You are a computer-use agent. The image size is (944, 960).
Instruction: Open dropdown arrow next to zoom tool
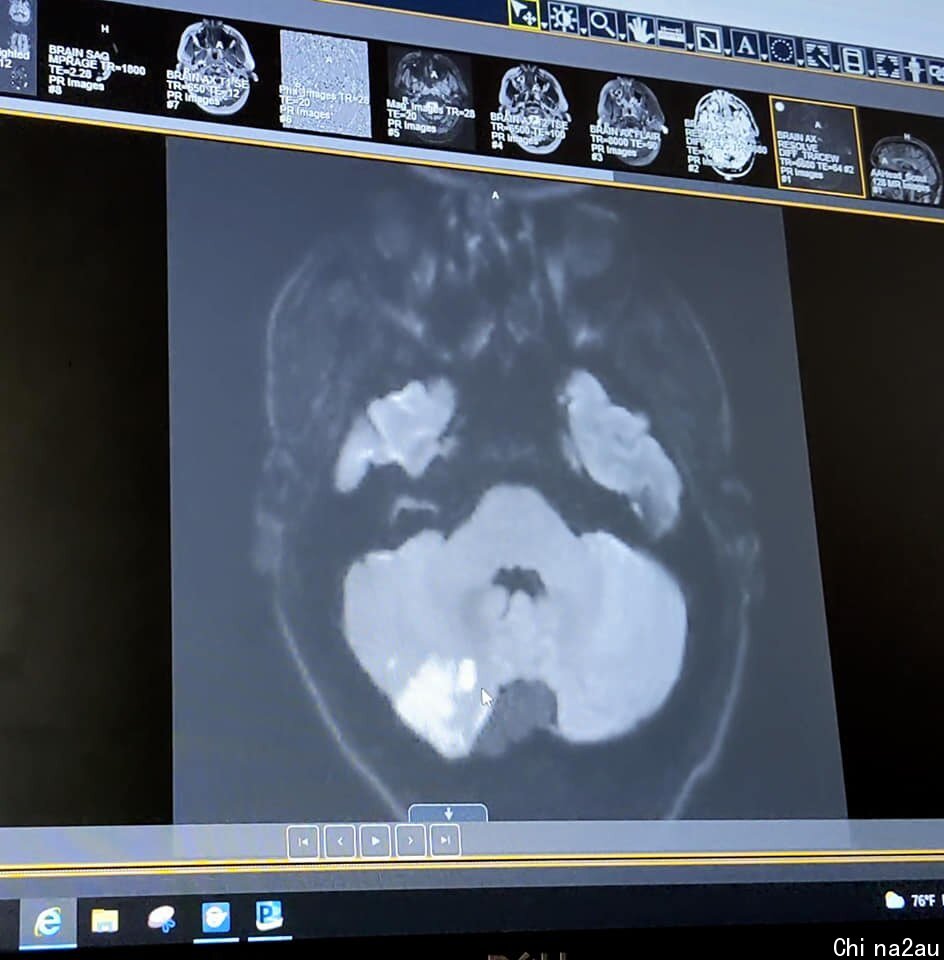coord(622,37)
